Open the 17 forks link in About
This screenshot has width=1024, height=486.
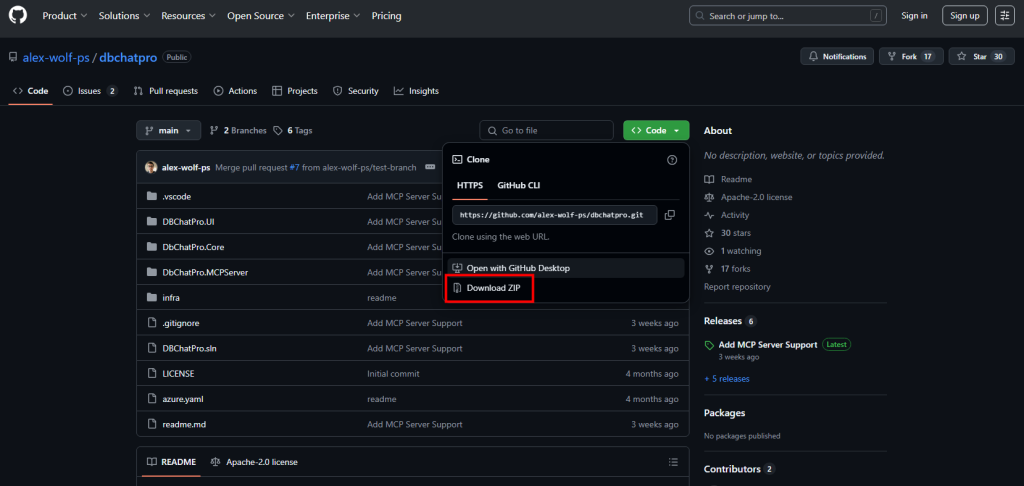(735, 268)
